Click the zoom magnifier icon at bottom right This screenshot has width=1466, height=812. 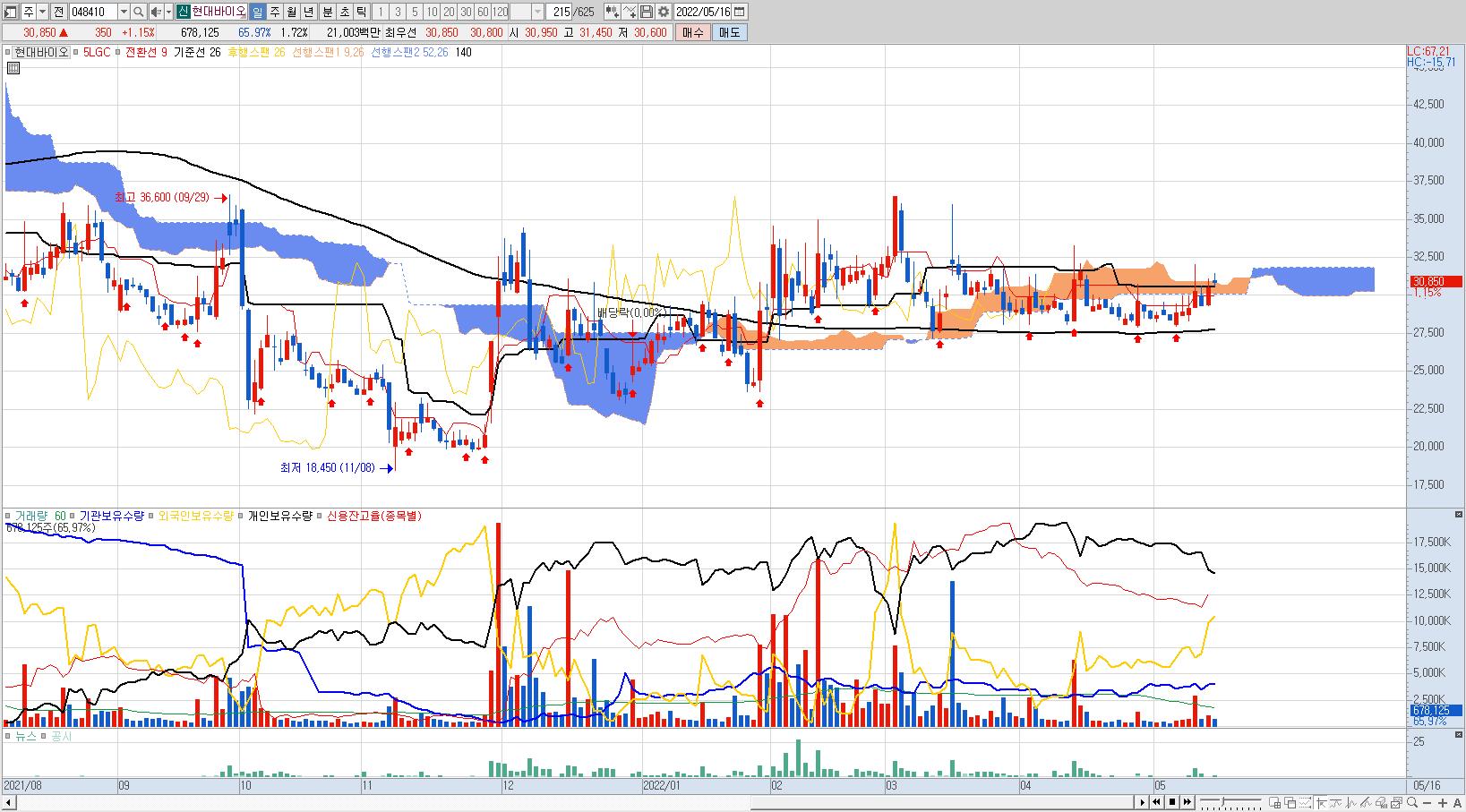pyautogui.click(x=1411, y=802)
